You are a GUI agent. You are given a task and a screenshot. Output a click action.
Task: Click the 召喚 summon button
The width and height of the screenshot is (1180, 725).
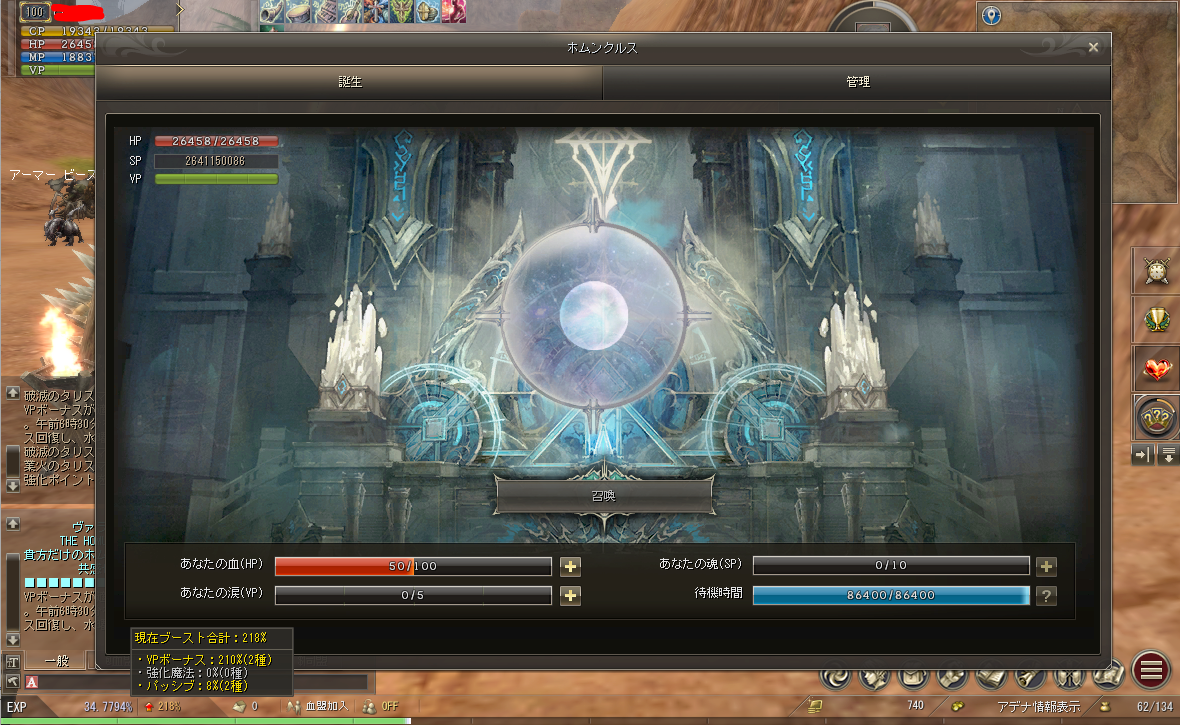point(603,495)
